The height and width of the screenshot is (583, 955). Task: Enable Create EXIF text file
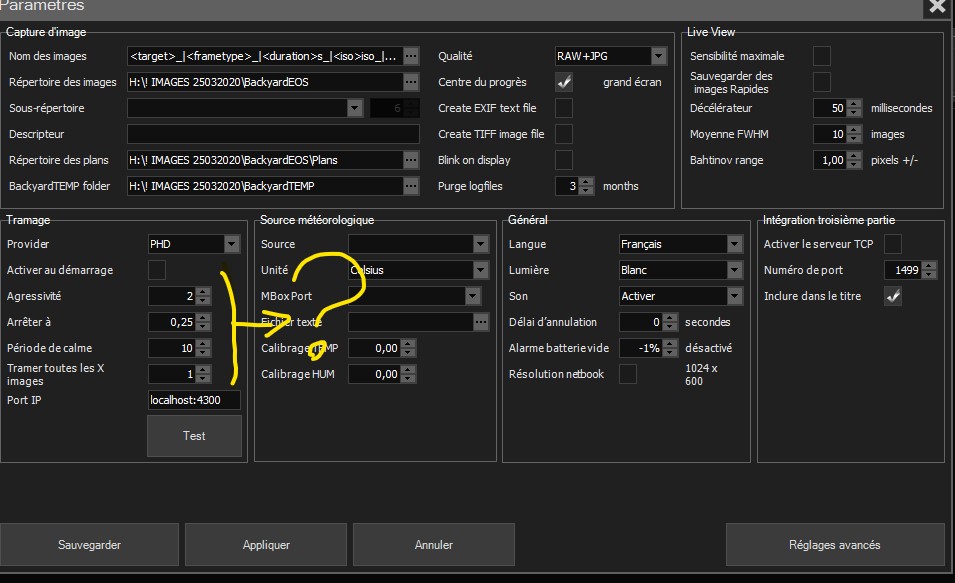(564, 108)
